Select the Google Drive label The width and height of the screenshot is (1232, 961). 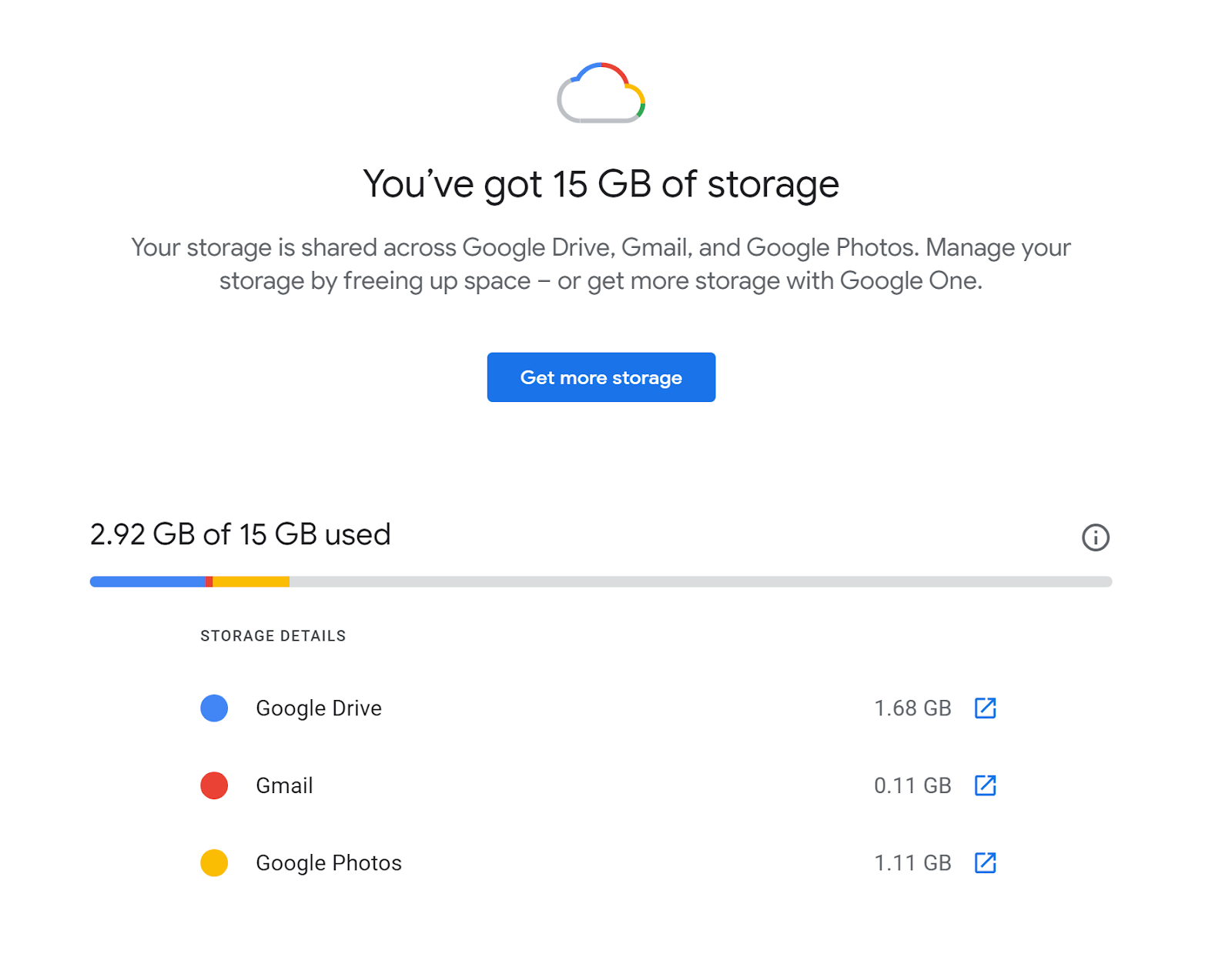(x=319, y=708)
